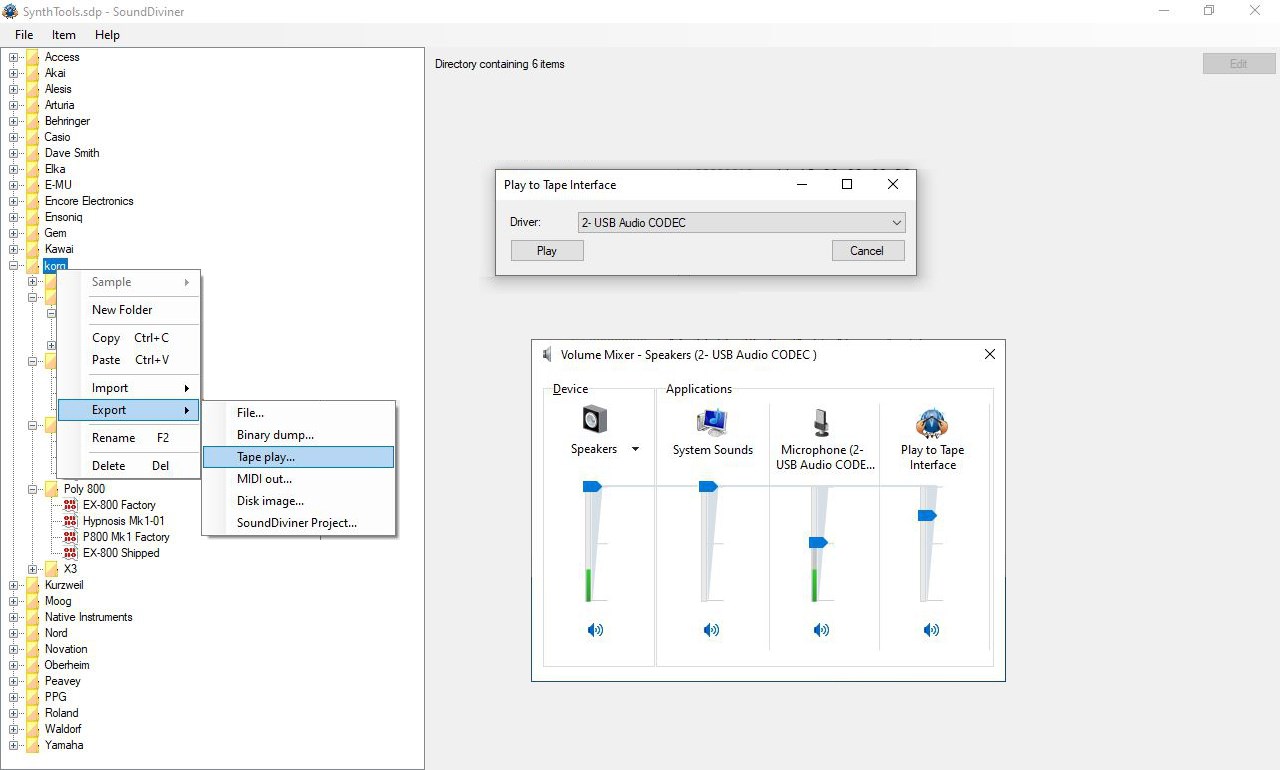Click the Microphone volume slider handle
The image size is (1280, 770).
pyautogui.click(x=818, y=542)
